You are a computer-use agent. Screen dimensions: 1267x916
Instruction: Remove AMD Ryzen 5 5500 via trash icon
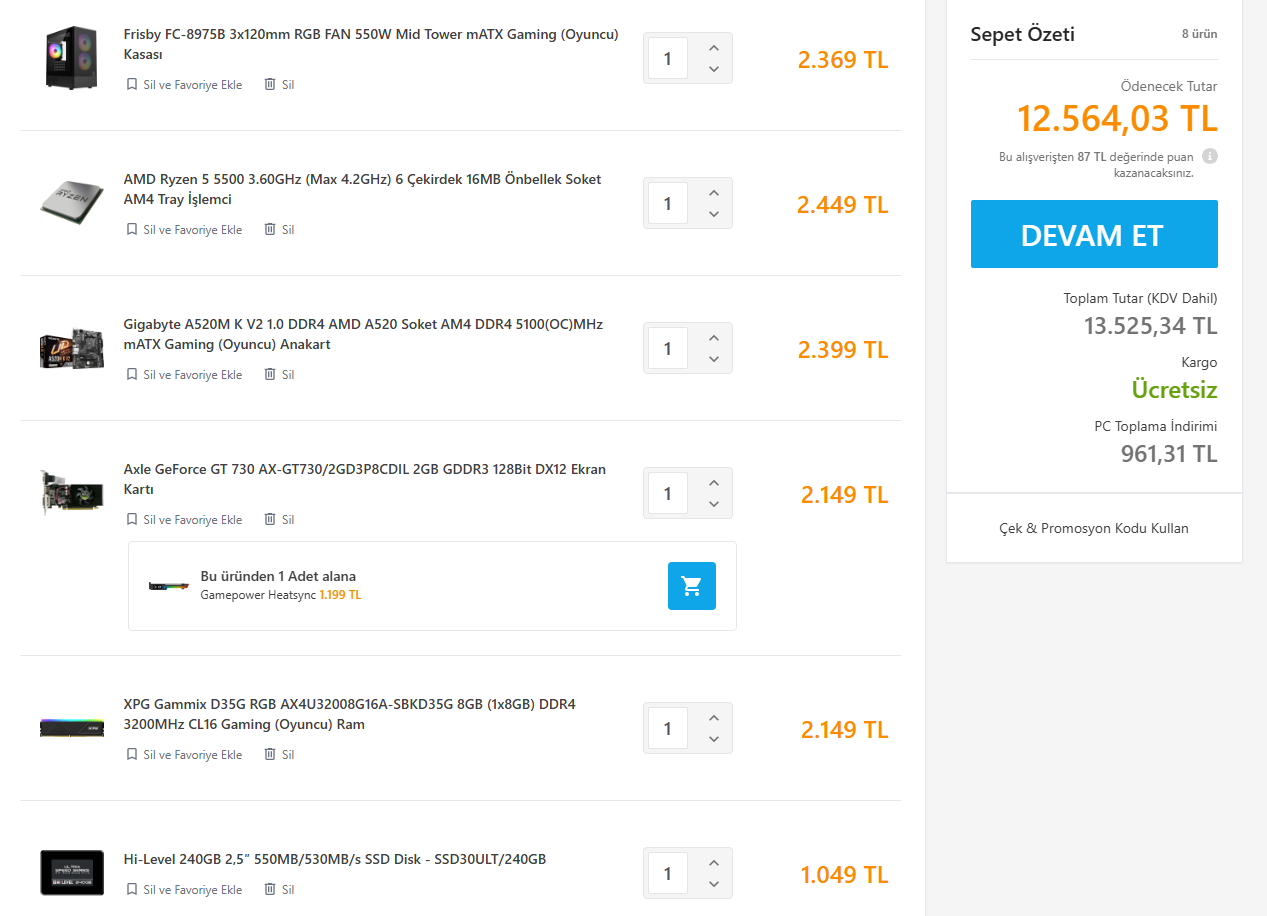click(x=269, y=230)
